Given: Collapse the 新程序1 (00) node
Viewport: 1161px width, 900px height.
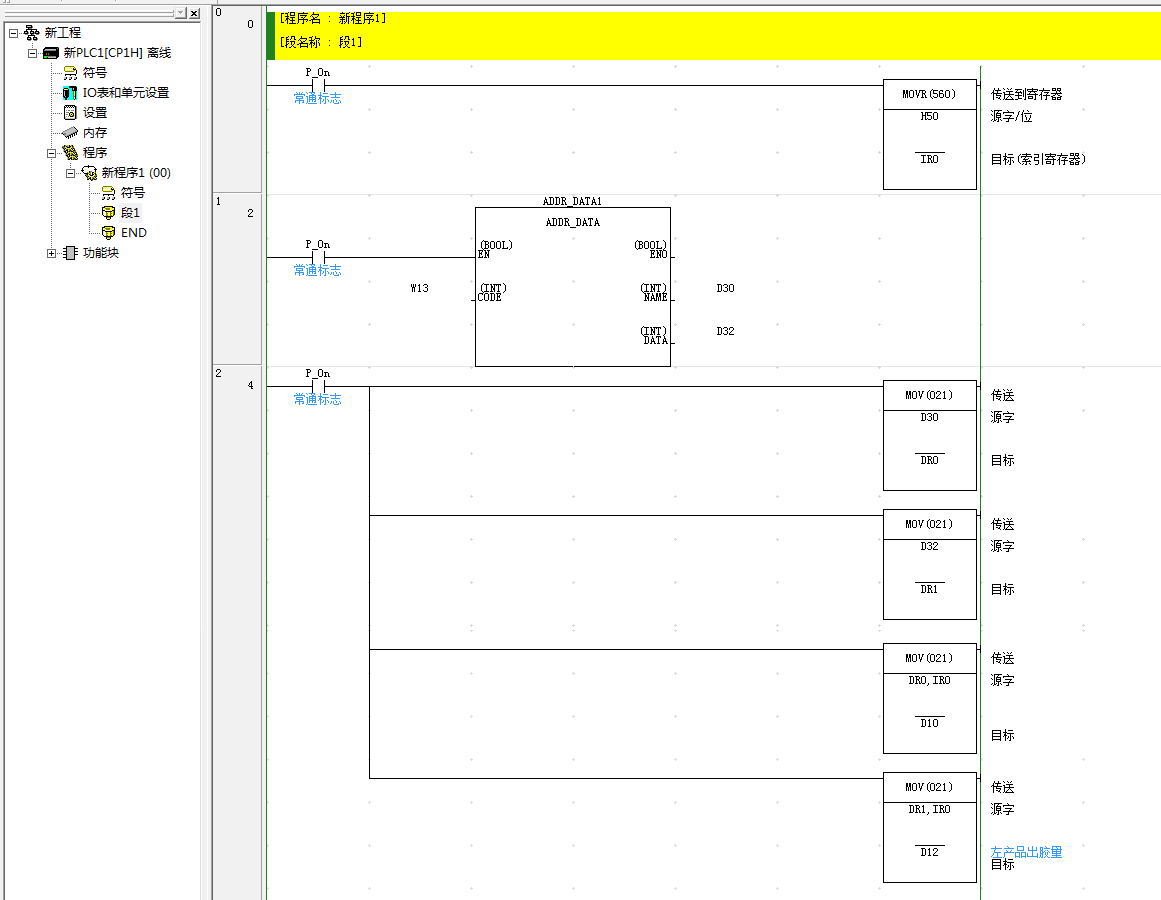Looking at the screenshot, I should pos(71,173).
